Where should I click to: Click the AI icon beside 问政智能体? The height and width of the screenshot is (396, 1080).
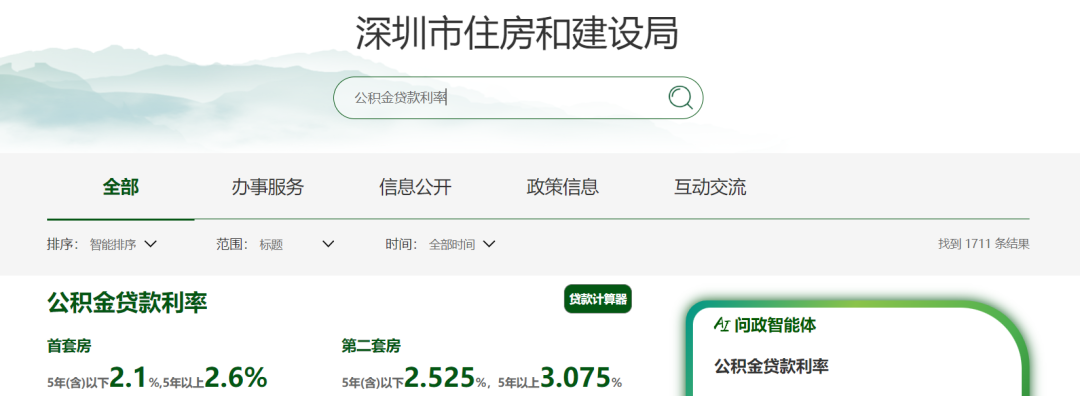[722, 324]
